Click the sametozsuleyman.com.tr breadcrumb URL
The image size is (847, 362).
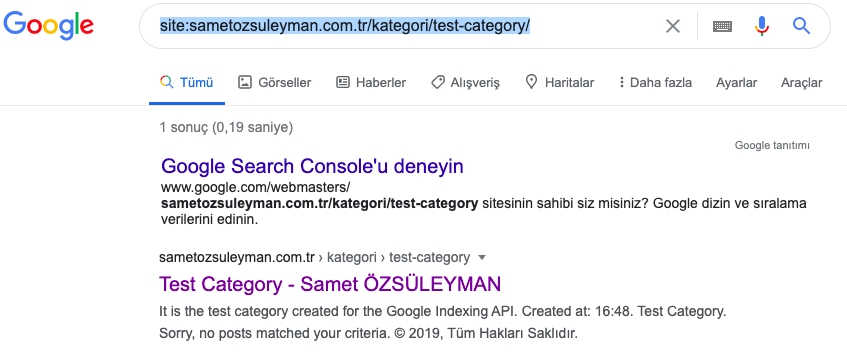237,257
